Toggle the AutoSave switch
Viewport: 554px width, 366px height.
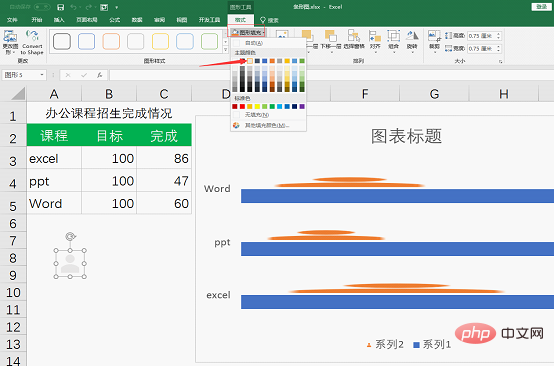click(42, 7)
